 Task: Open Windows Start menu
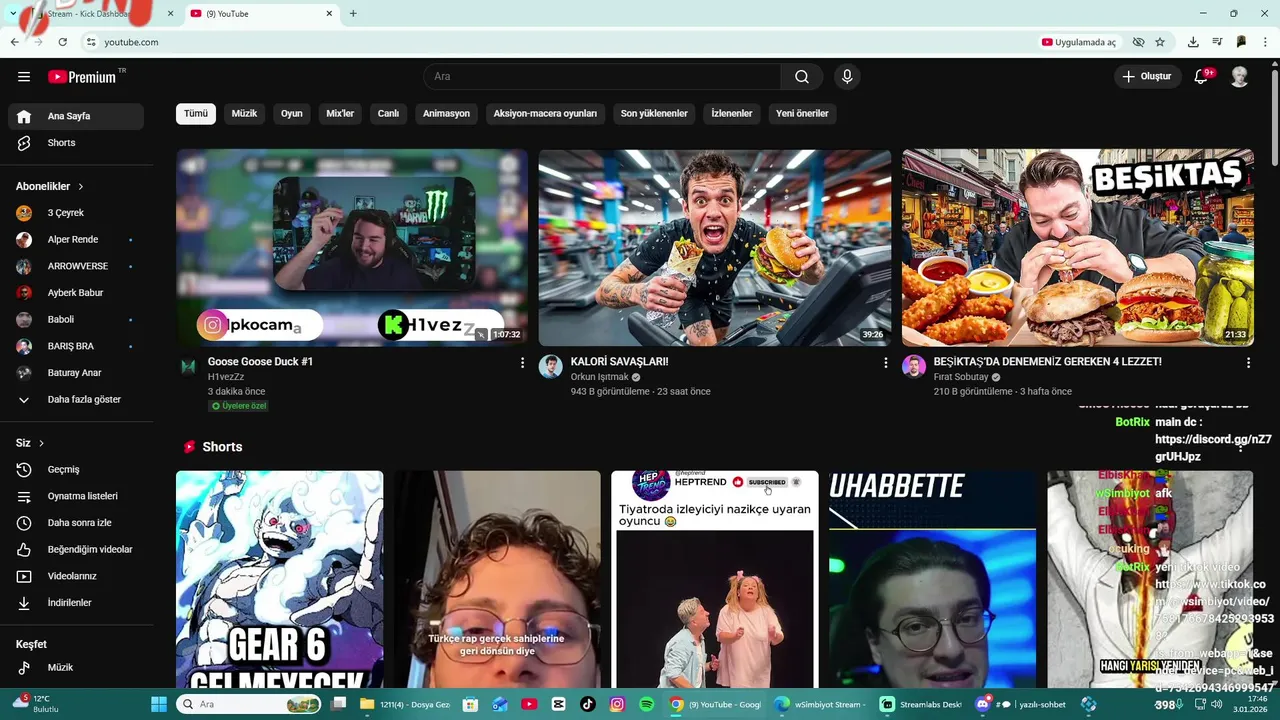pyautogui.click(x=159, y=704)
